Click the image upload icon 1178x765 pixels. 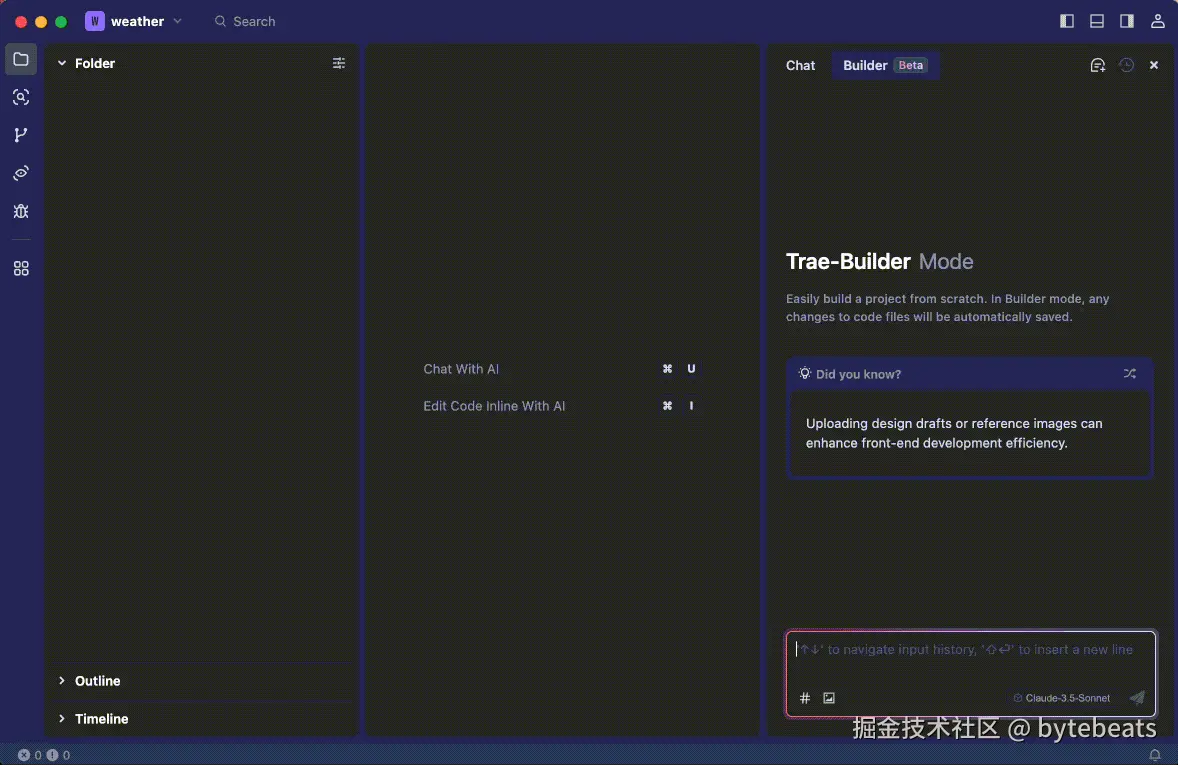point(829,698)
